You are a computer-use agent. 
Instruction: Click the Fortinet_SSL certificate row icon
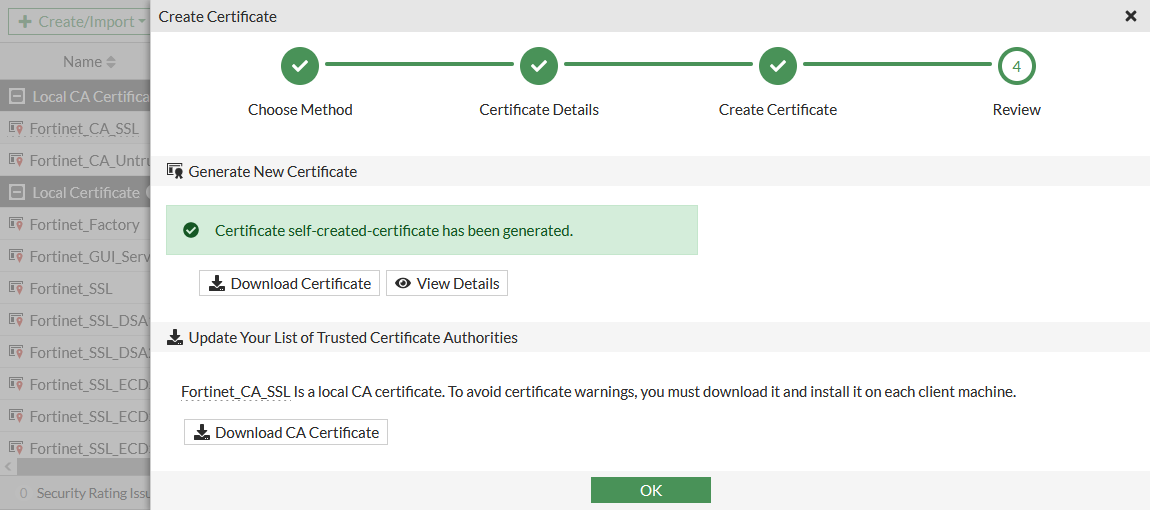click(16, 289)
